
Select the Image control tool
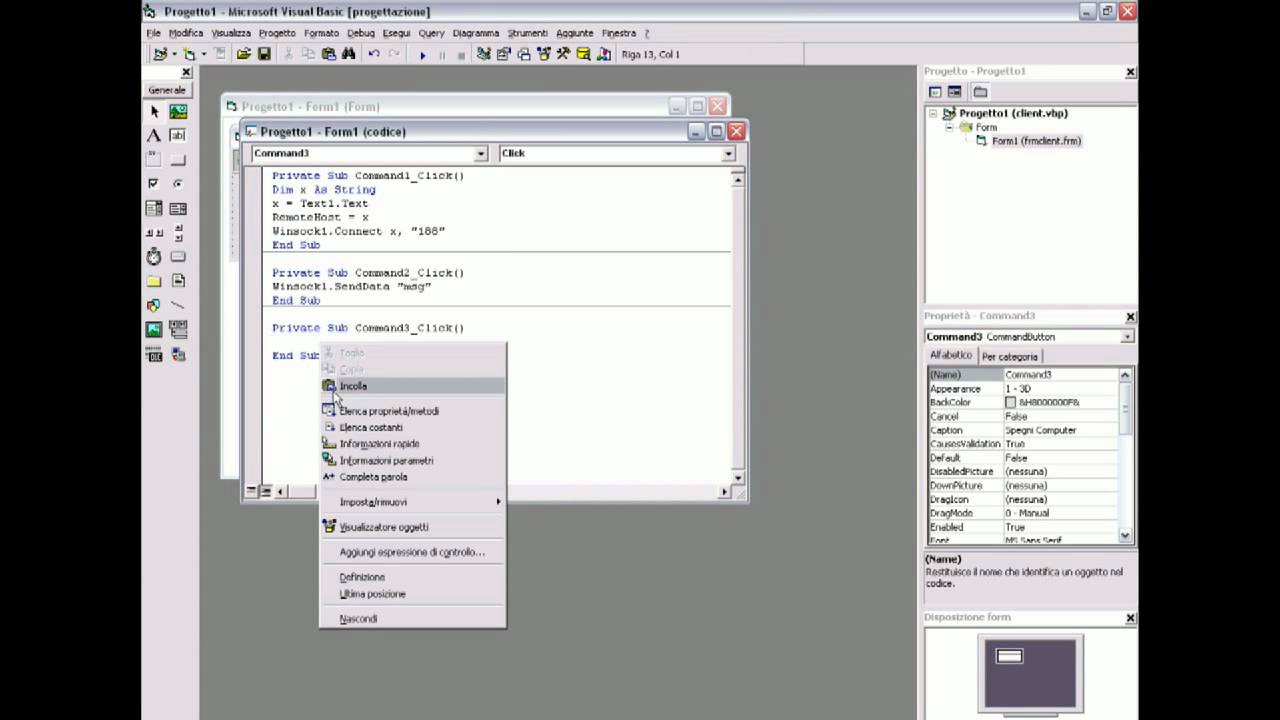(154, 330)
